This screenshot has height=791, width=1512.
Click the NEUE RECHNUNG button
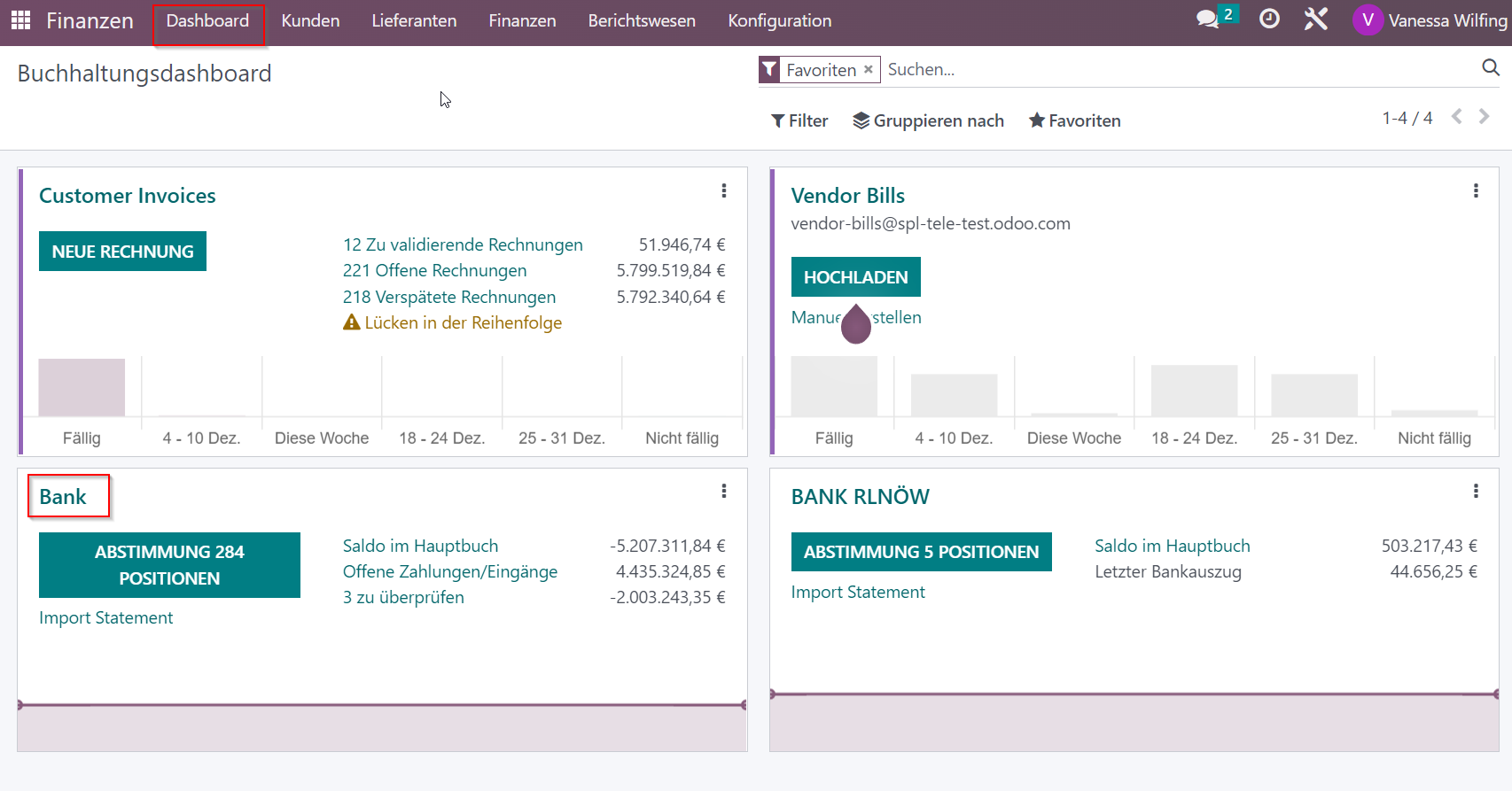tap(122, 252)
